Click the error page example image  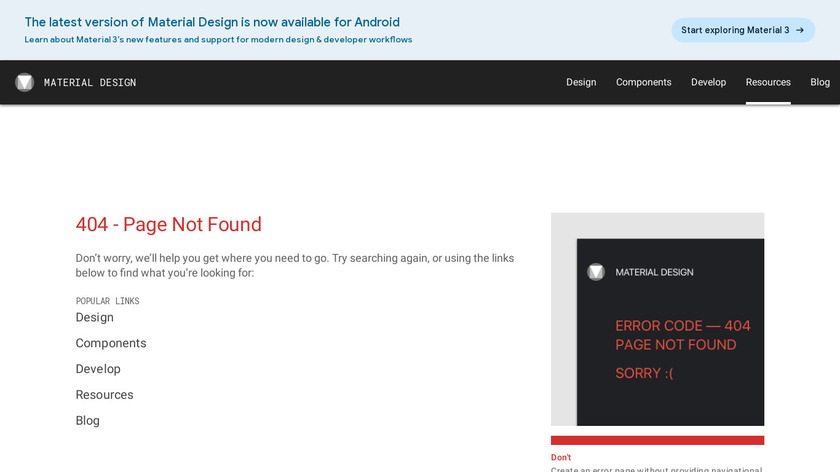(x=657, y=319)
